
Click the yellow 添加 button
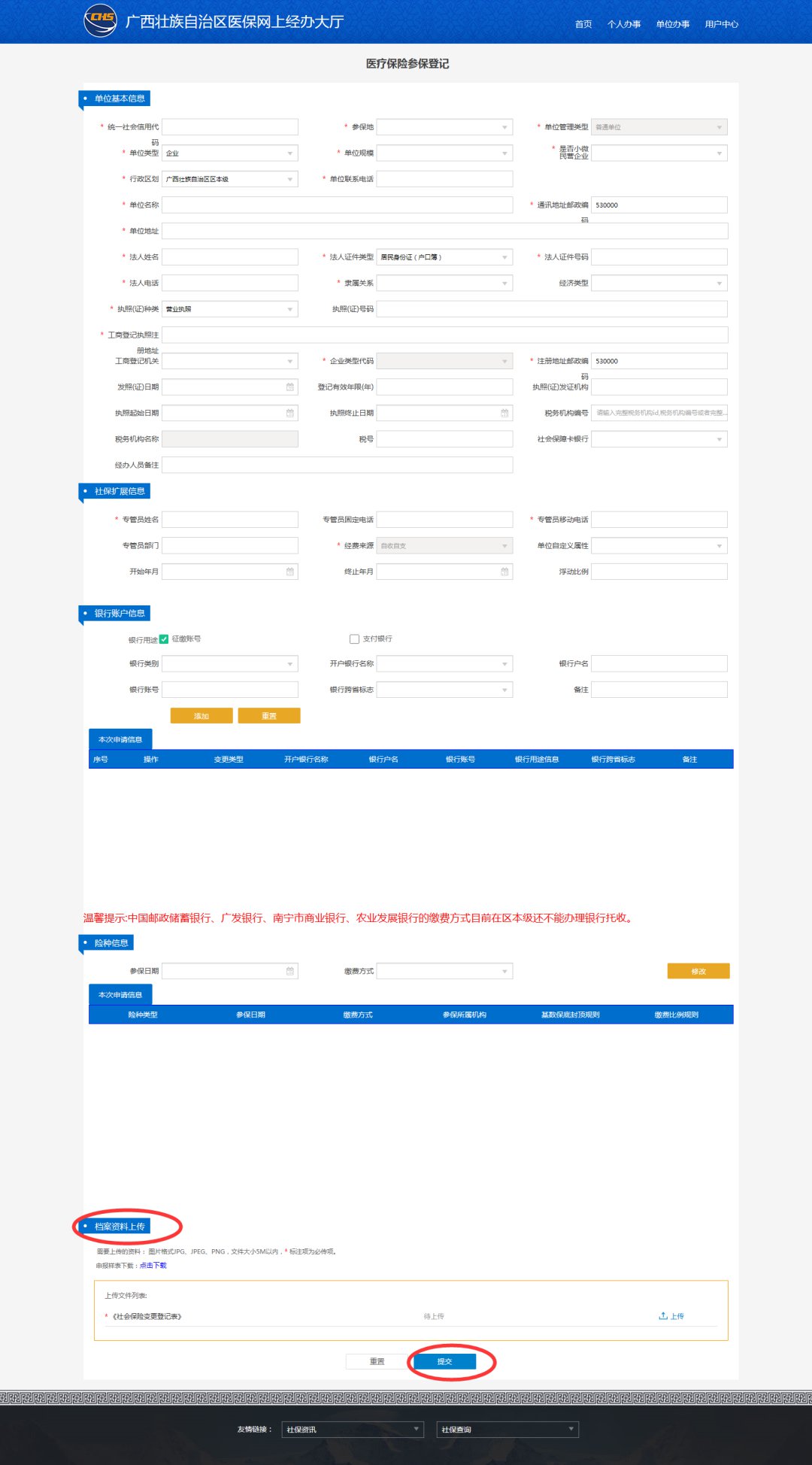(x=201, y=716)
